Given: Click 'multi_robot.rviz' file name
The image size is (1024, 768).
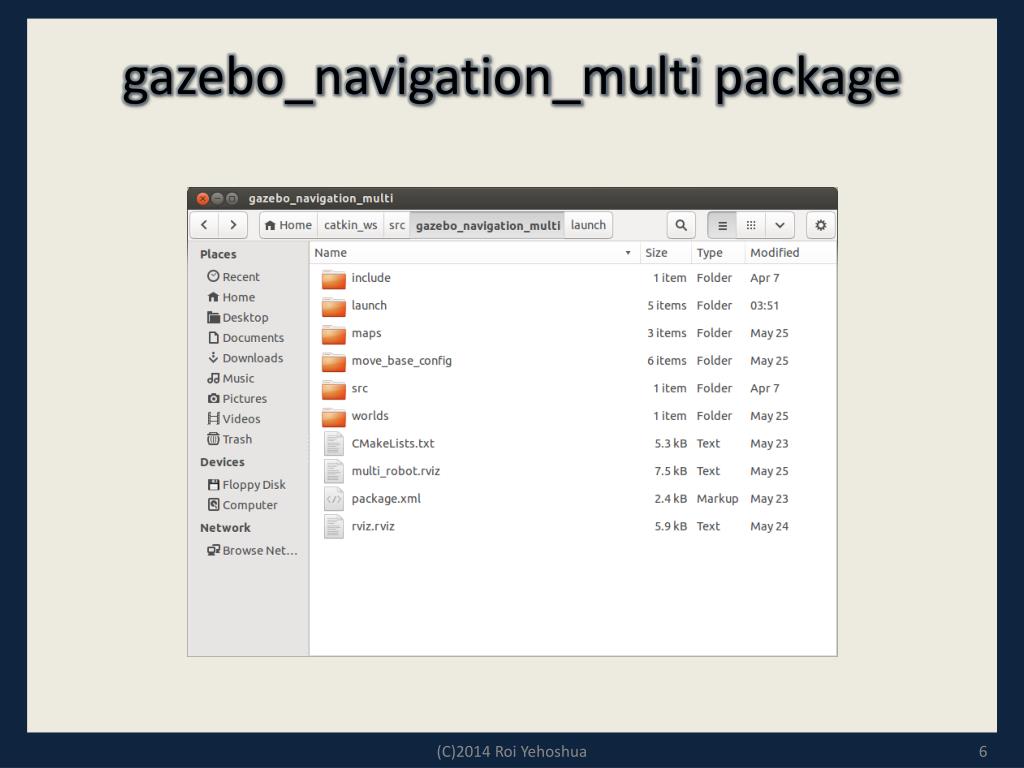Looking at the screenshot, I should coord(396,471).
